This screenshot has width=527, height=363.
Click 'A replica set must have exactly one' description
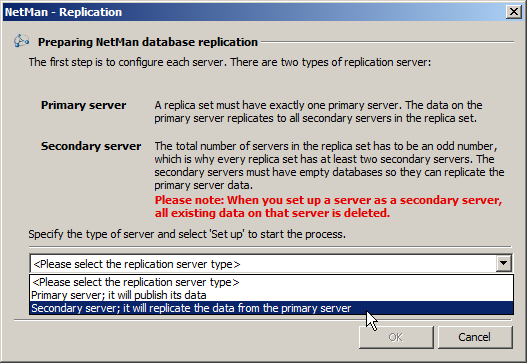(318, 112)
